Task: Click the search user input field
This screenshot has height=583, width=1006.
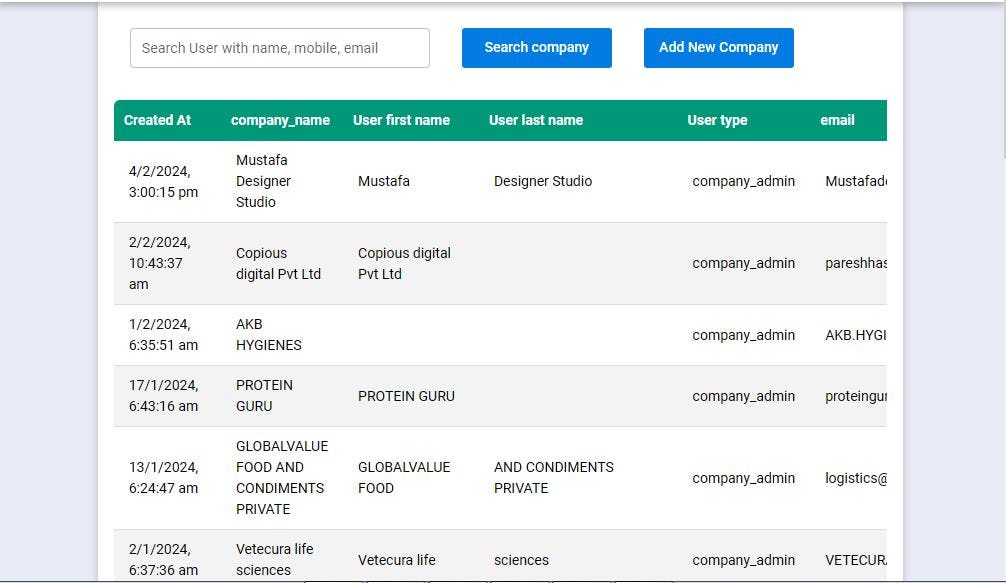Action: point(280,48)
